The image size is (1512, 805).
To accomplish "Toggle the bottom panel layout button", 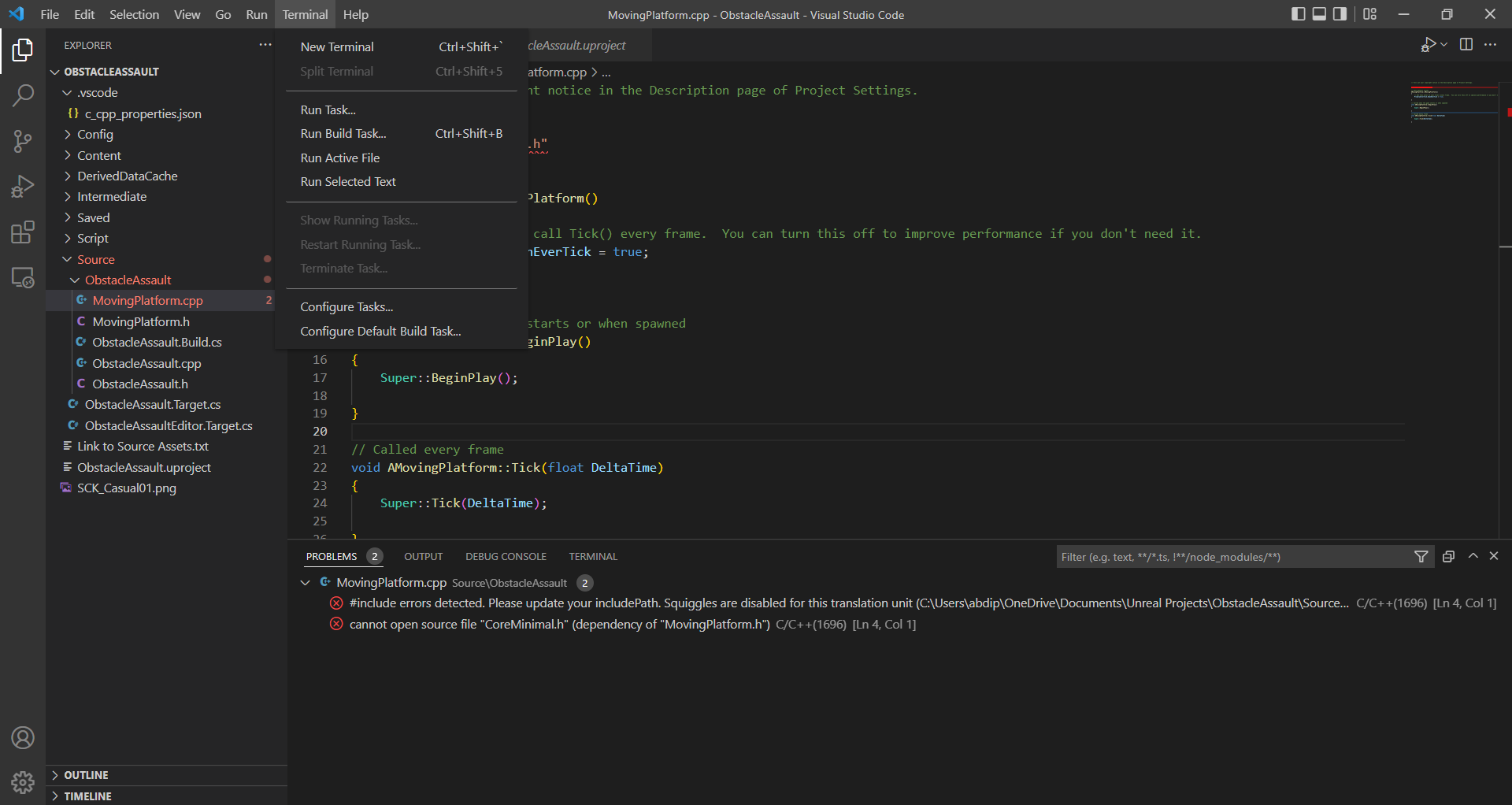I will click(x=1319, y=14).
